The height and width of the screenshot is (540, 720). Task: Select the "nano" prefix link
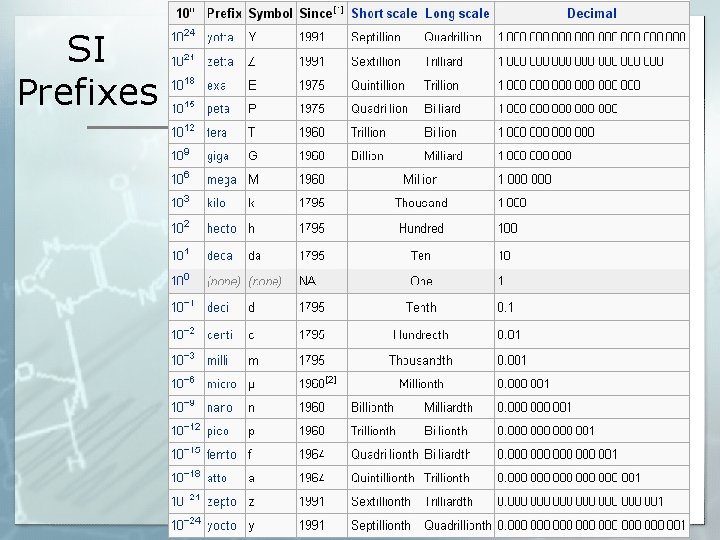219,408
